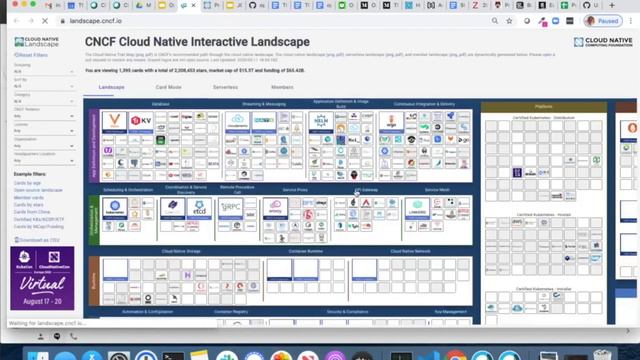The height and width of the screenshot is (360, 640).
Task: Open the CloudEvents card in Streaming & Messaging
Action: coord(238,122)
